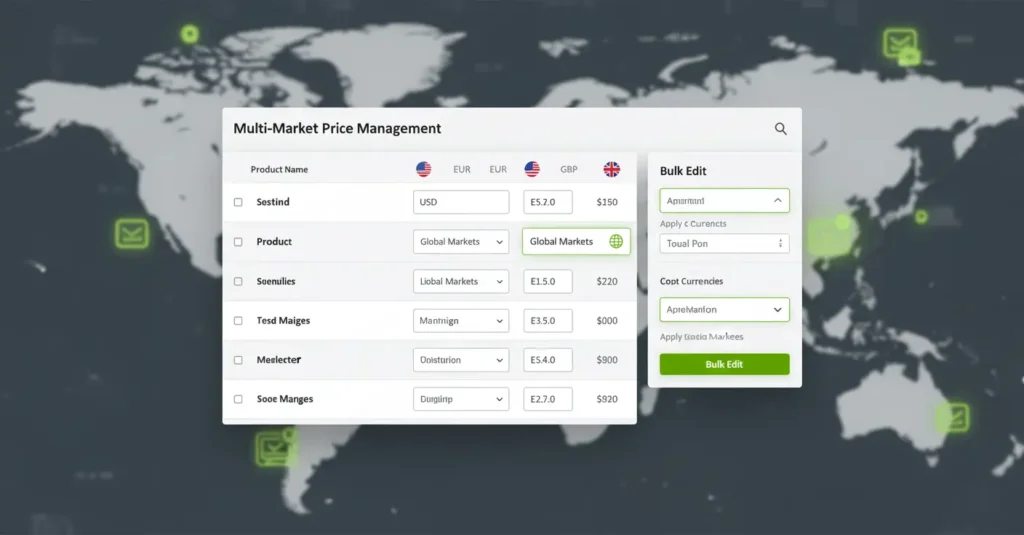This screenshot has width=1024, height=535.
Task: Click the E1.5.0 price field
Action: pyautogui.click(x=548, y=282)
